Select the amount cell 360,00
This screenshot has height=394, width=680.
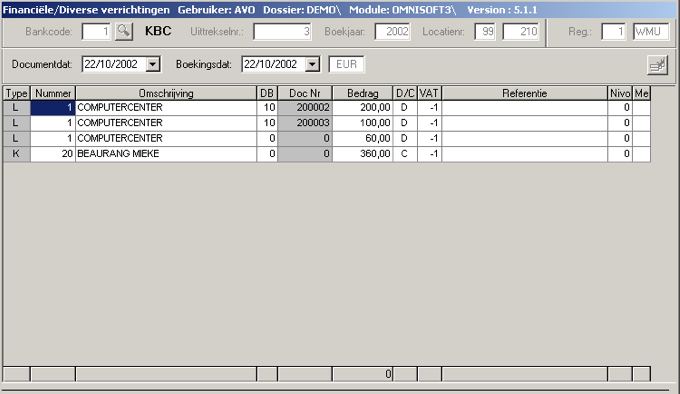point(363,154)
